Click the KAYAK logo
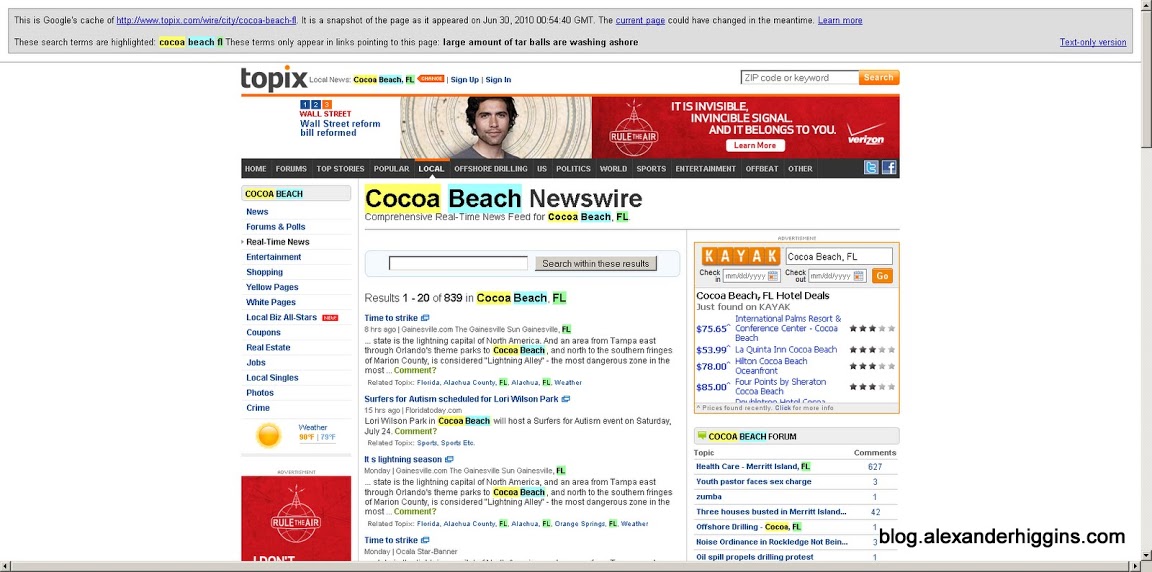The height and width of the screenshot is (572, 1152). point(741,256)
